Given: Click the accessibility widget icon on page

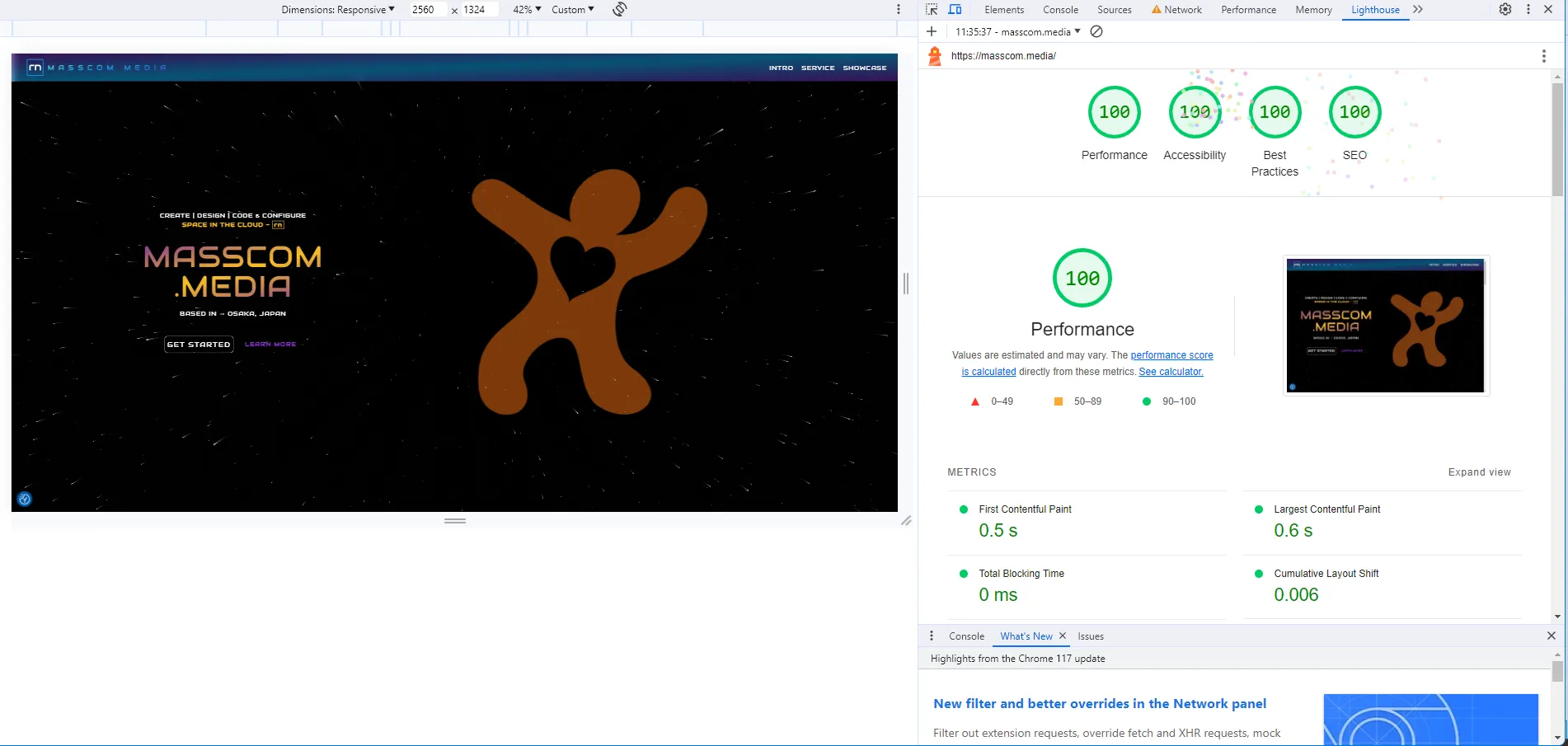Looking at the screenshot, I should coord(25,499).
